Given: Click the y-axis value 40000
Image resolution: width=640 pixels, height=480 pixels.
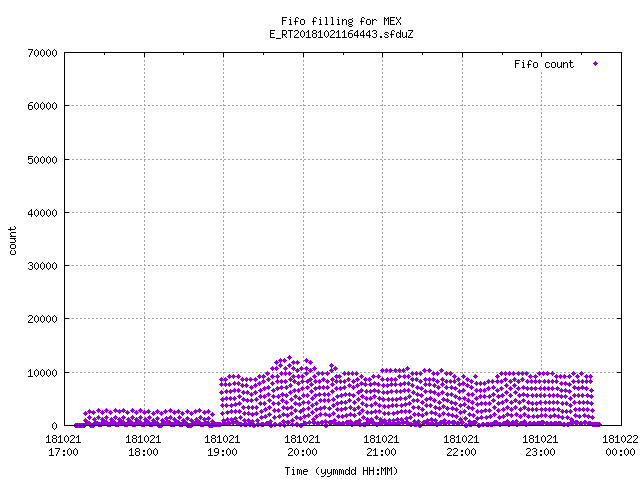Looking at the screenshot, I should tap(42, 213).
